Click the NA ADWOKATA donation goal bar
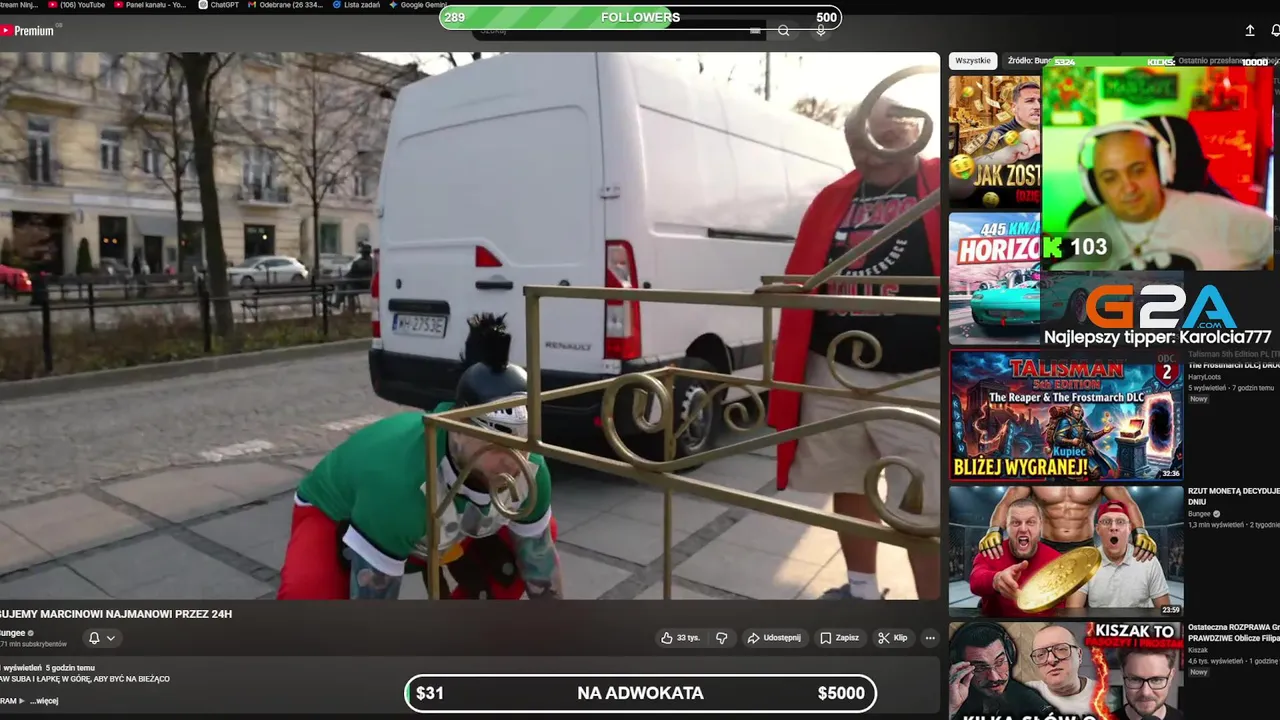 [640, 693]
